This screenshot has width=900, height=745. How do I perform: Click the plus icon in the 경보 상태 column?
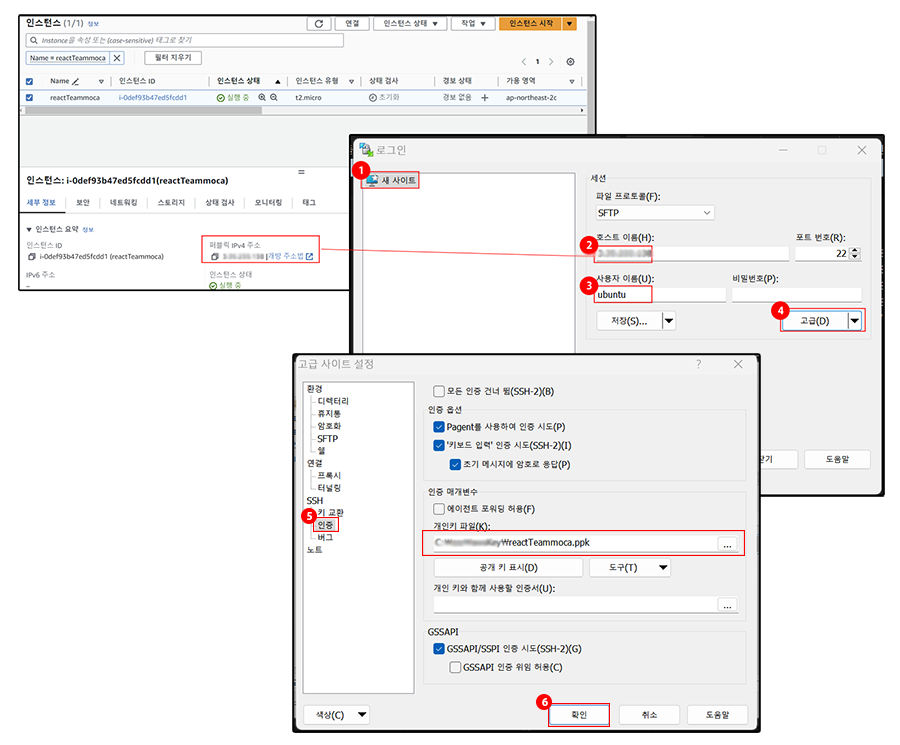coord(484,98)
